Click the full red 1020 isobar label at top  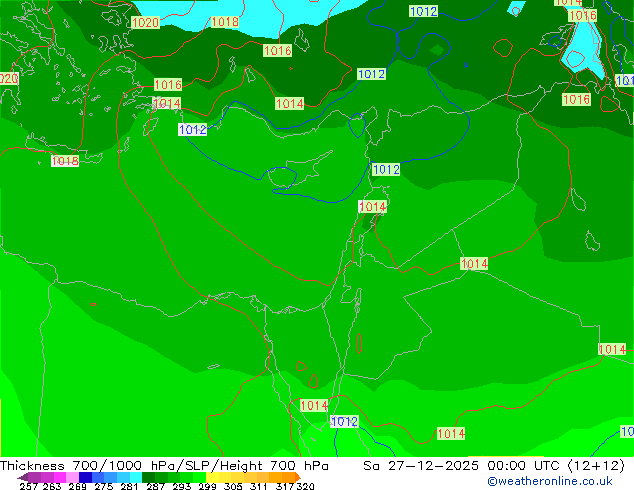pyautogui.click(x=146, y=23)
